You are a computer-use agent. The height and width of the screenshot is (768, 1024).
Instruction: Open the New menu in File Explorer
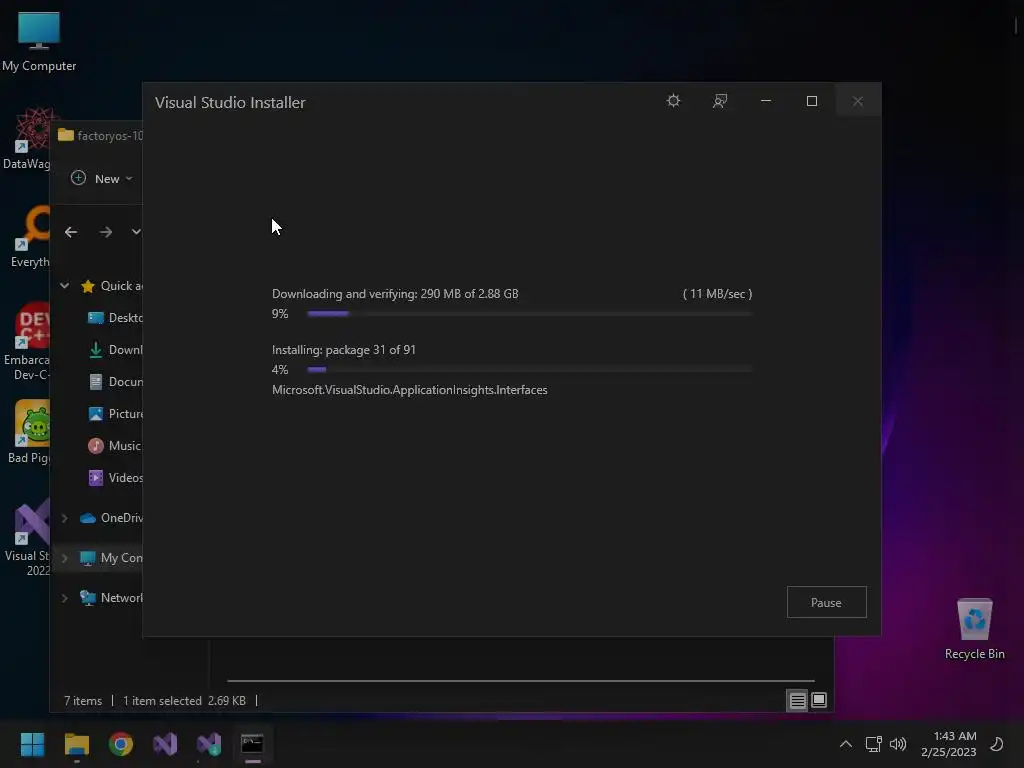tap(101, 178)
